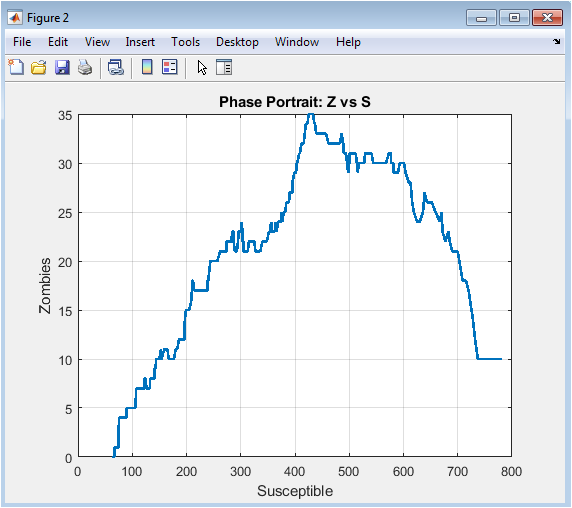The height and width of the screenshot is (508, 572).
Task: Open the Insert menu
Action: [140, 42]
